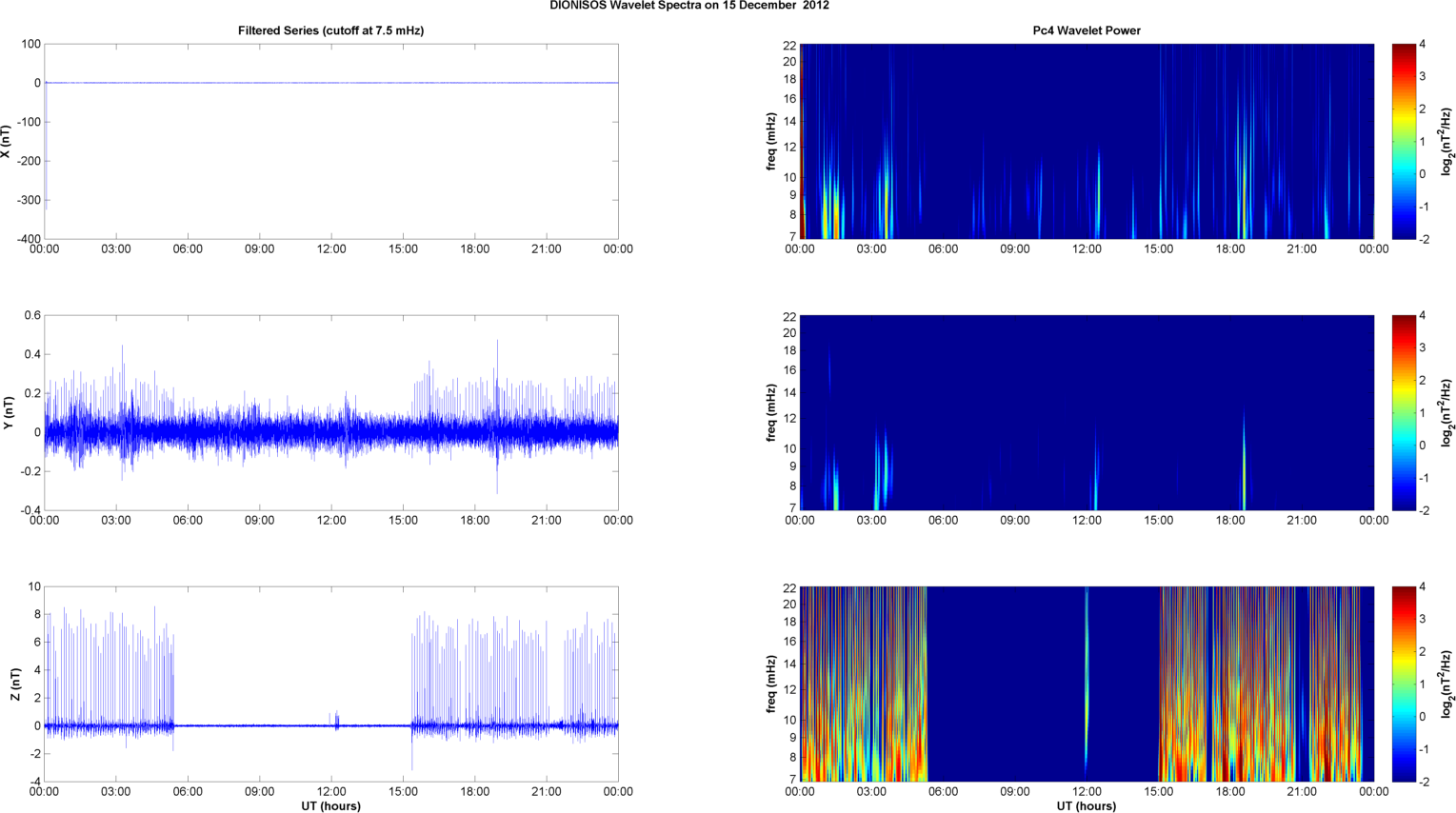Click the top Pc4 wavelet power spectrogram
This screenshot has height=813, width=1456.
pyautogui.click(x=1087, y=141)
